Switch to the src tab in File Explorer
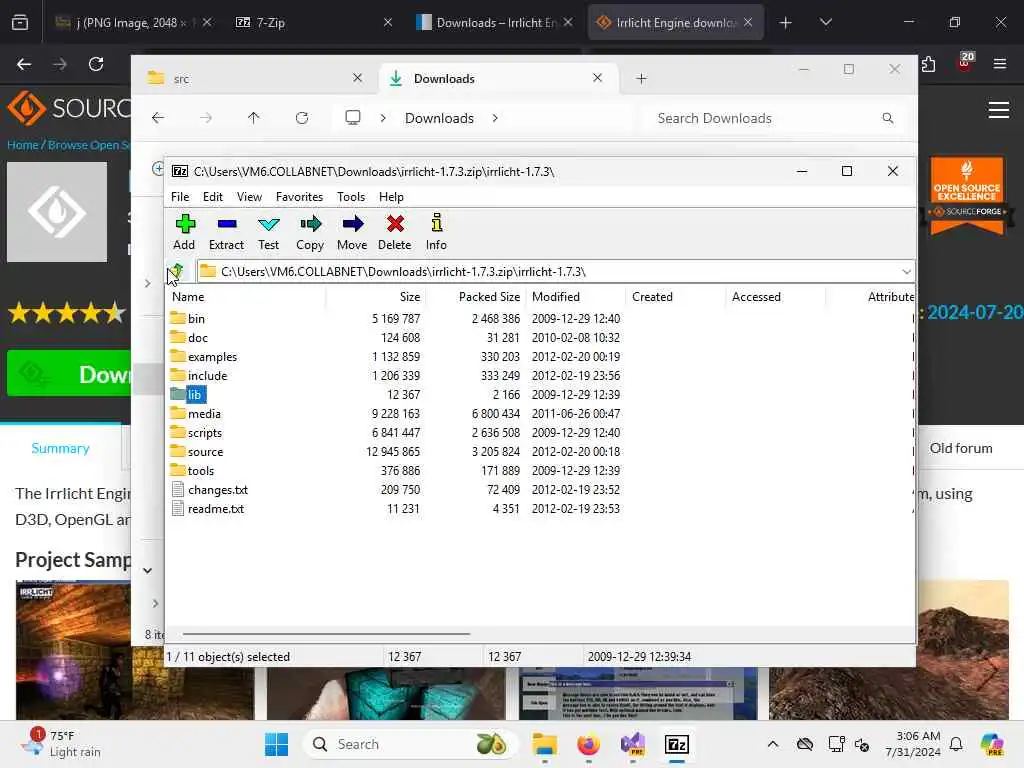This screenshot has width=1024, height=768. click(x=255, y=78)
